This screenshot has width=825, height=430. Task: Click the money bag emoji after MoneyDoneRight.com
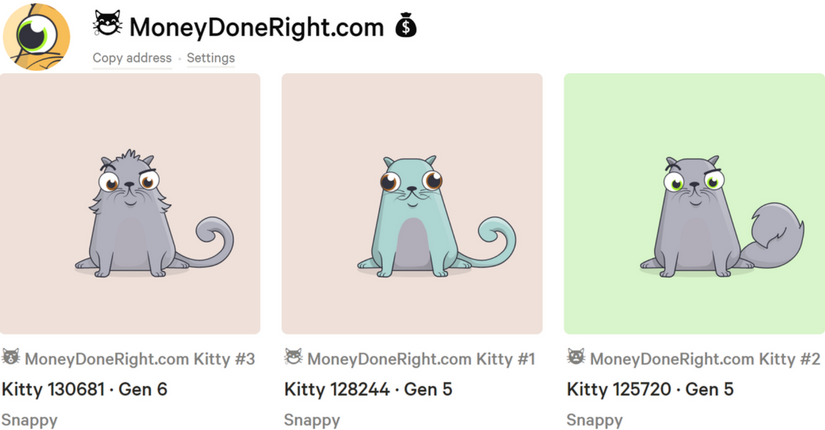click(x=406, y=26)
